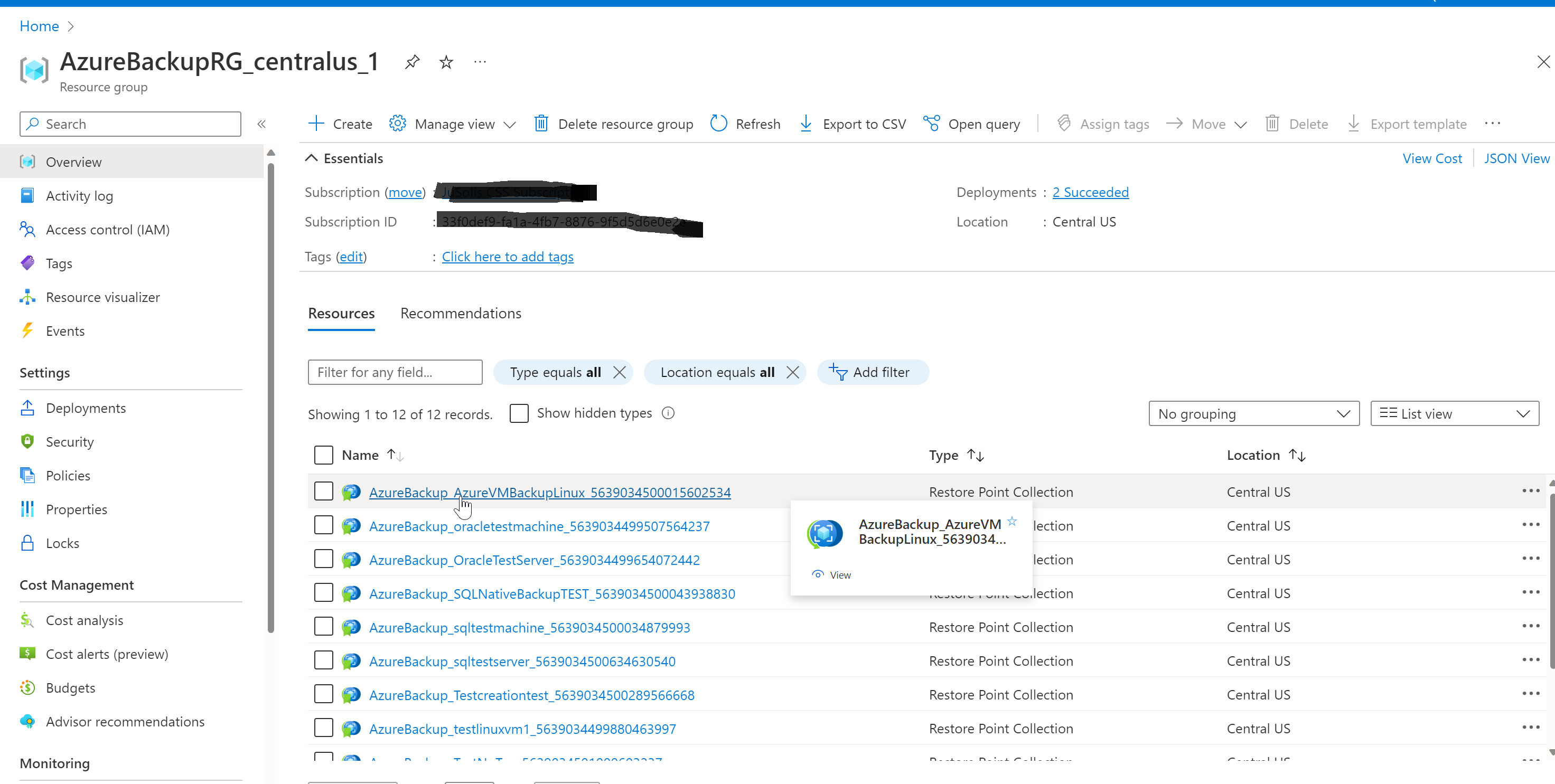This screenshot has height=784, width=1555.
Task: Select the Resources tab
Action: [x=341, y=313]
